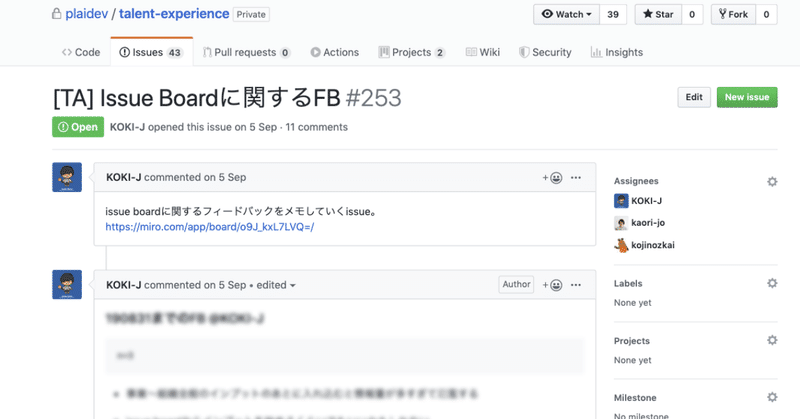Screen dimensions: 800x419
Task: Fork the repository
Action: 733,14
